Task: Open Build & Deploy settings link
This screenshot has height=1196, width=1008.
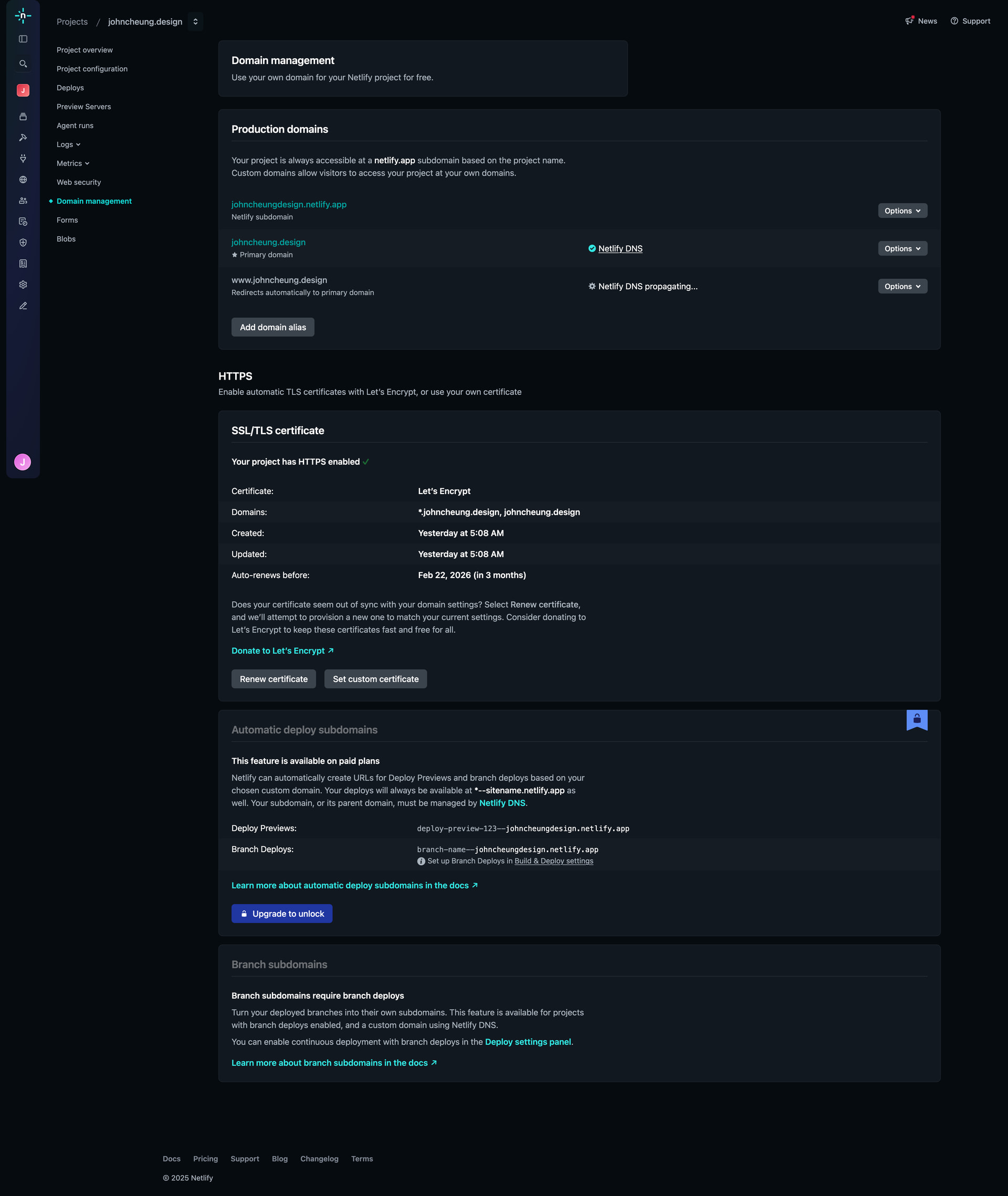Action: 554,861
